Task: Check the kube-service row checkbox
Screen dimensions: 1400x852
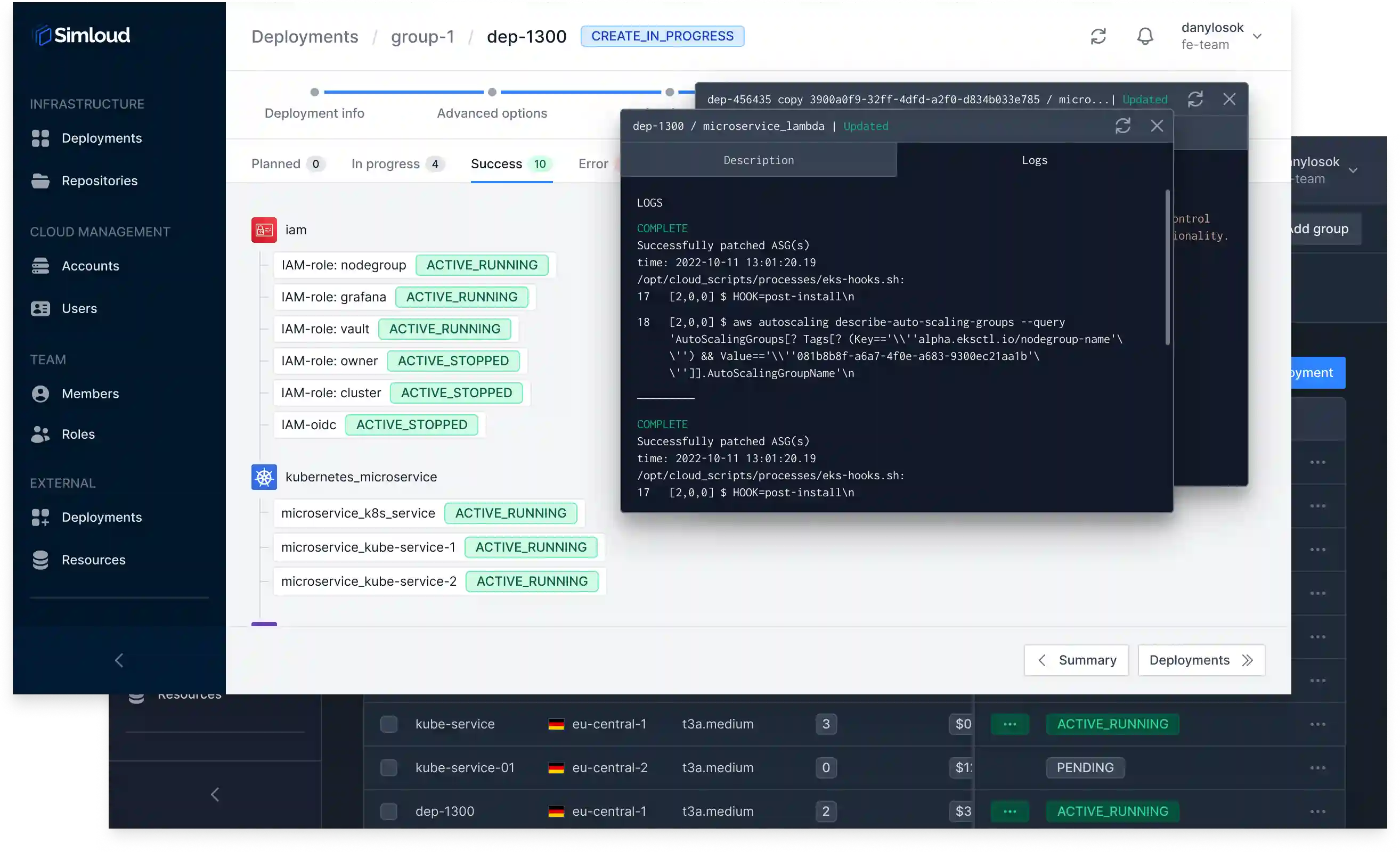Action: pos(389,724)
